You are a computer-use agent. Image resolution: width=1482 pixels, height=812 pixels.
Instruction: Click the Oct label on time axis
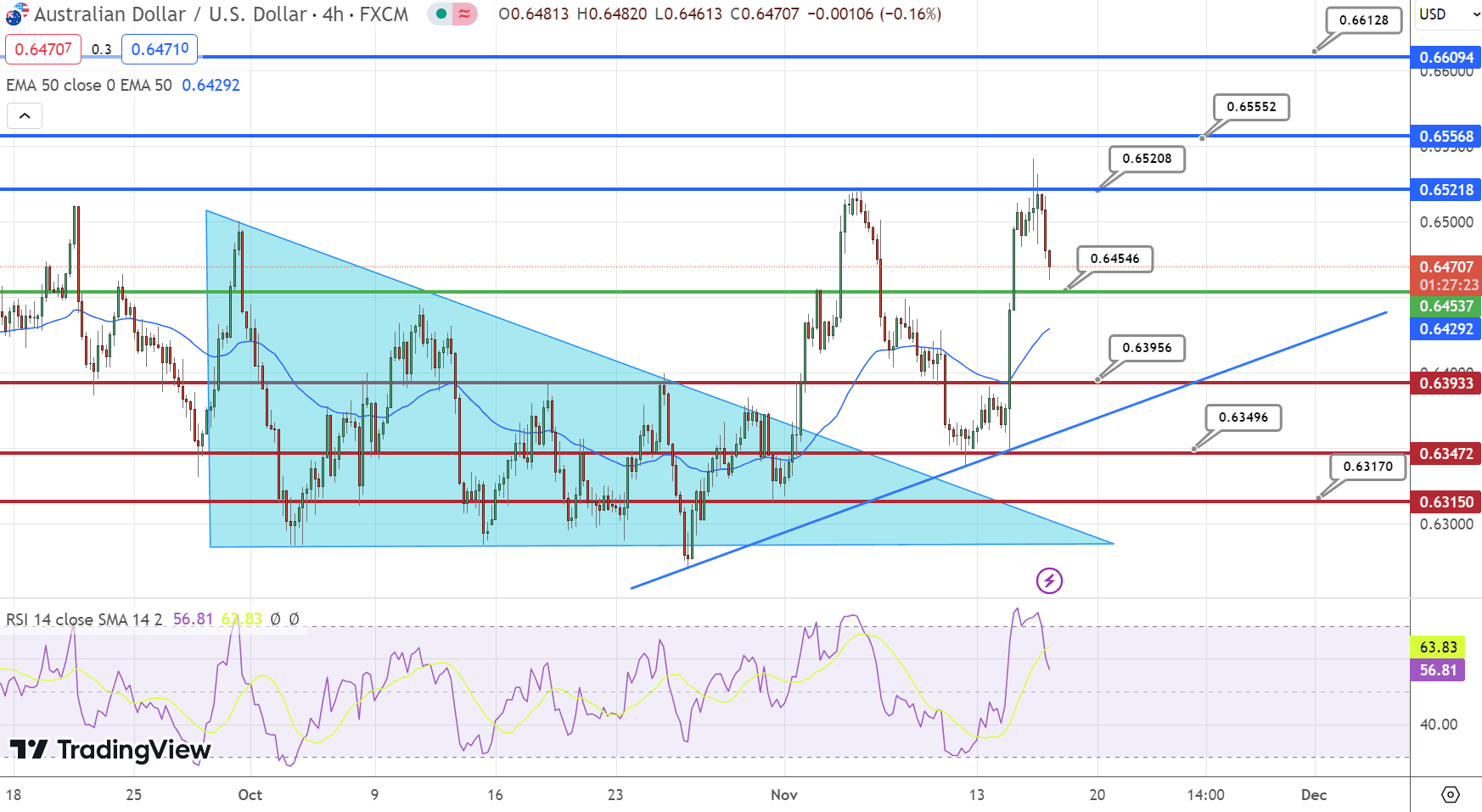coord(250,795)
